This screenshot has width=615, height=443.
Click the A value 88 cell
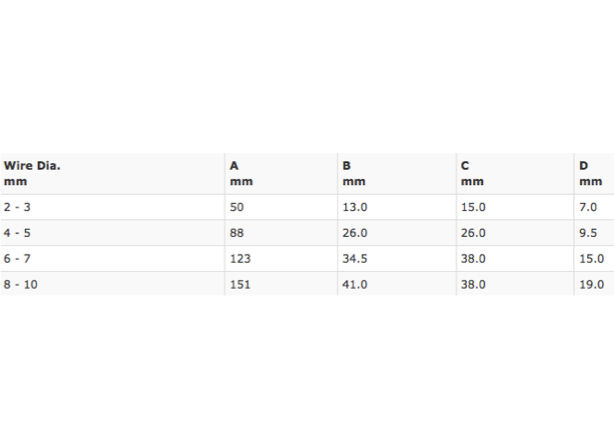[x=237, y=233]
